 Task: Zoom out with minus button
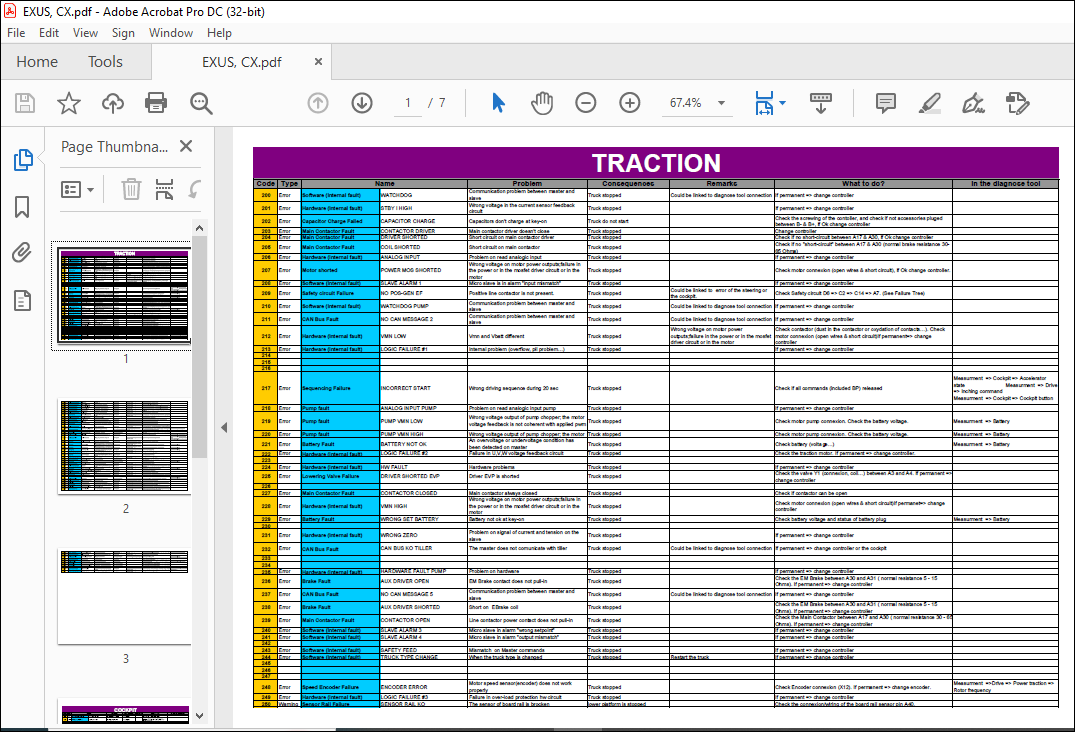[585, 103]
